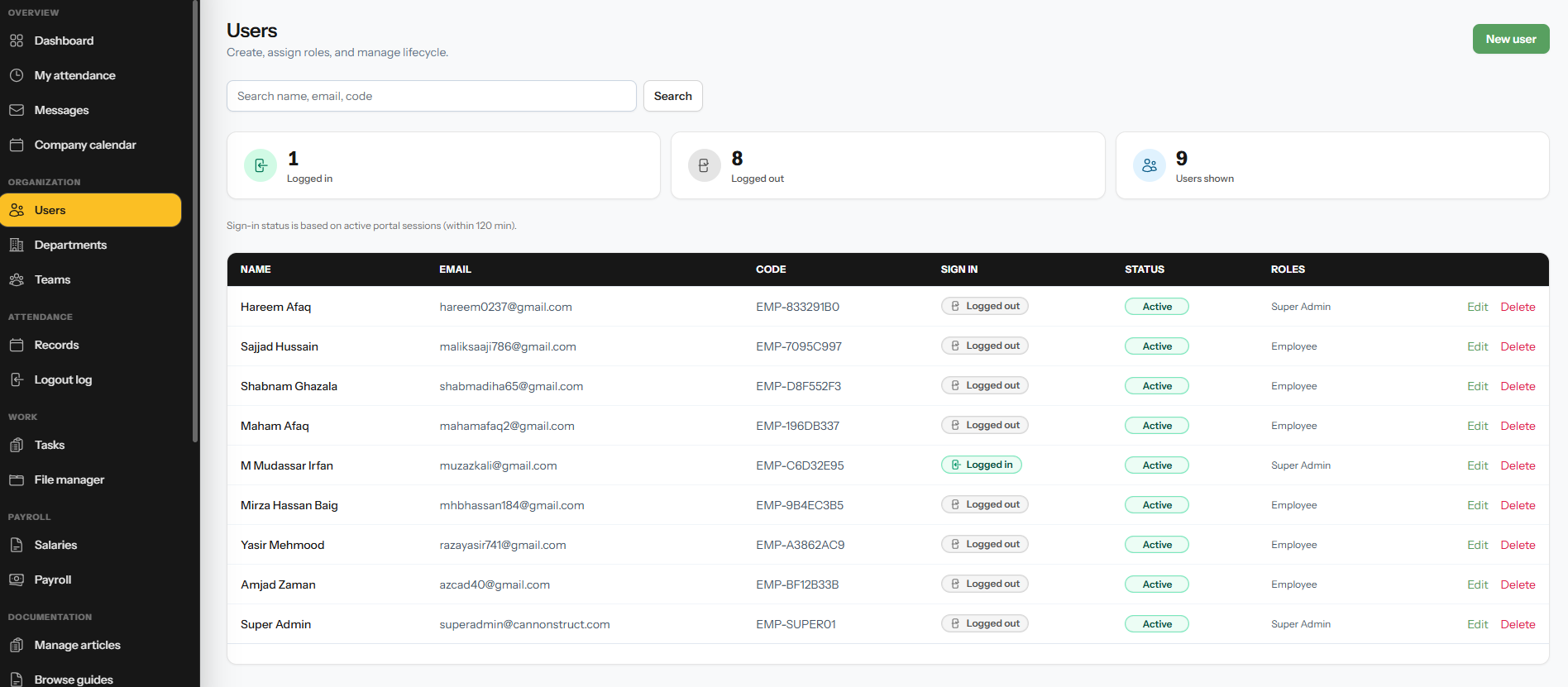The image size is (1568, 687).
Task: Click email hareem0237@gmail.com
Action: coord(505,307)
